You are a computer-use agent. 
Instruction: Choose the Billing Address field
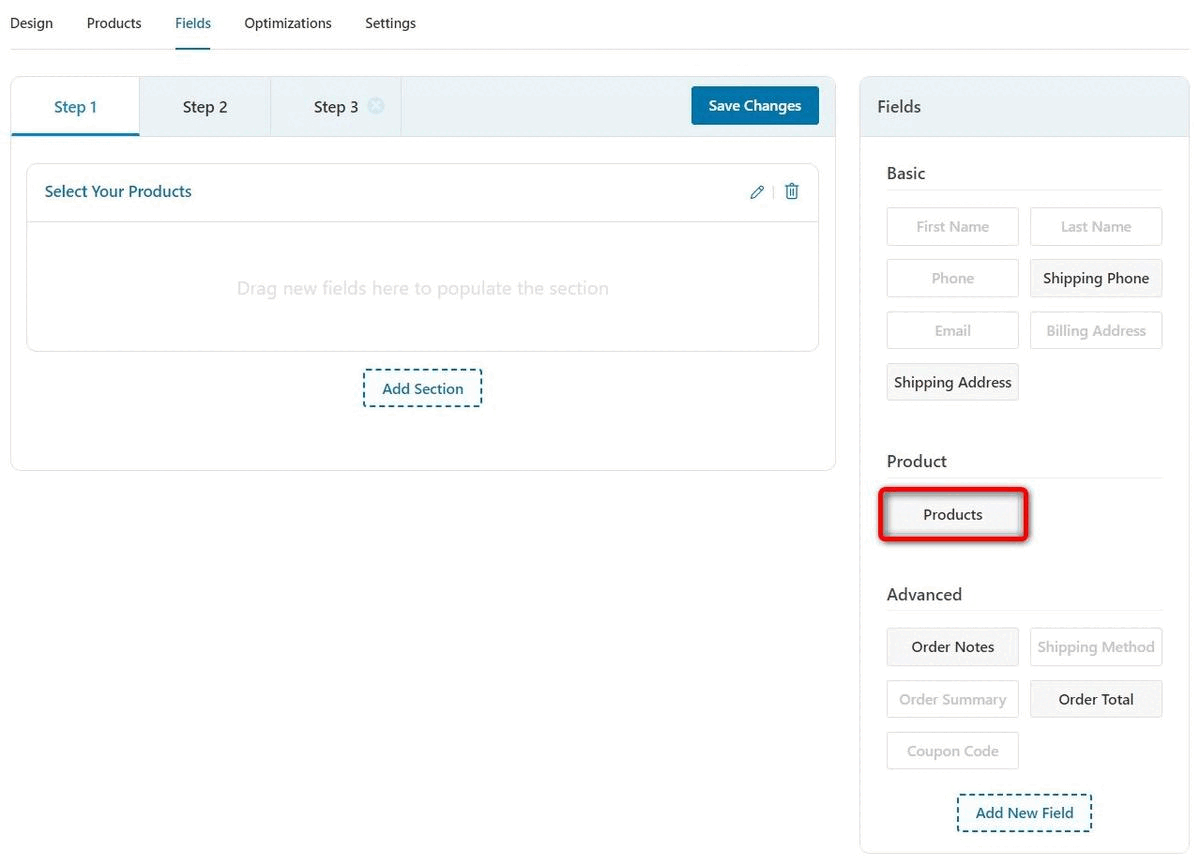[1096, 331]
